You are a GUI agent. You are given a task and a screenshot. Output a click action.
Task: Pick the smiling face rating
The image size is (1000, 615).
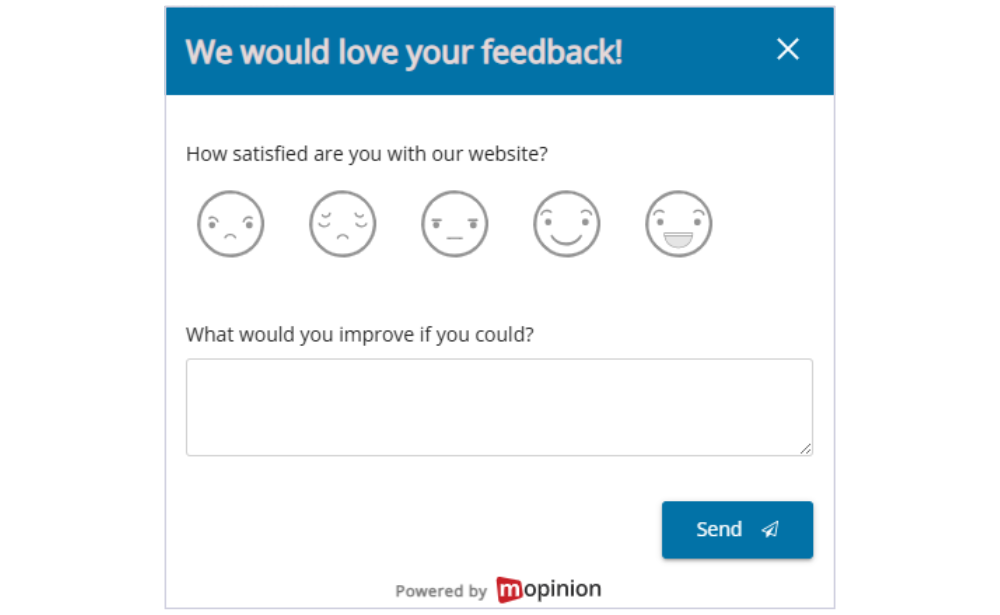(x=566, y=223)
